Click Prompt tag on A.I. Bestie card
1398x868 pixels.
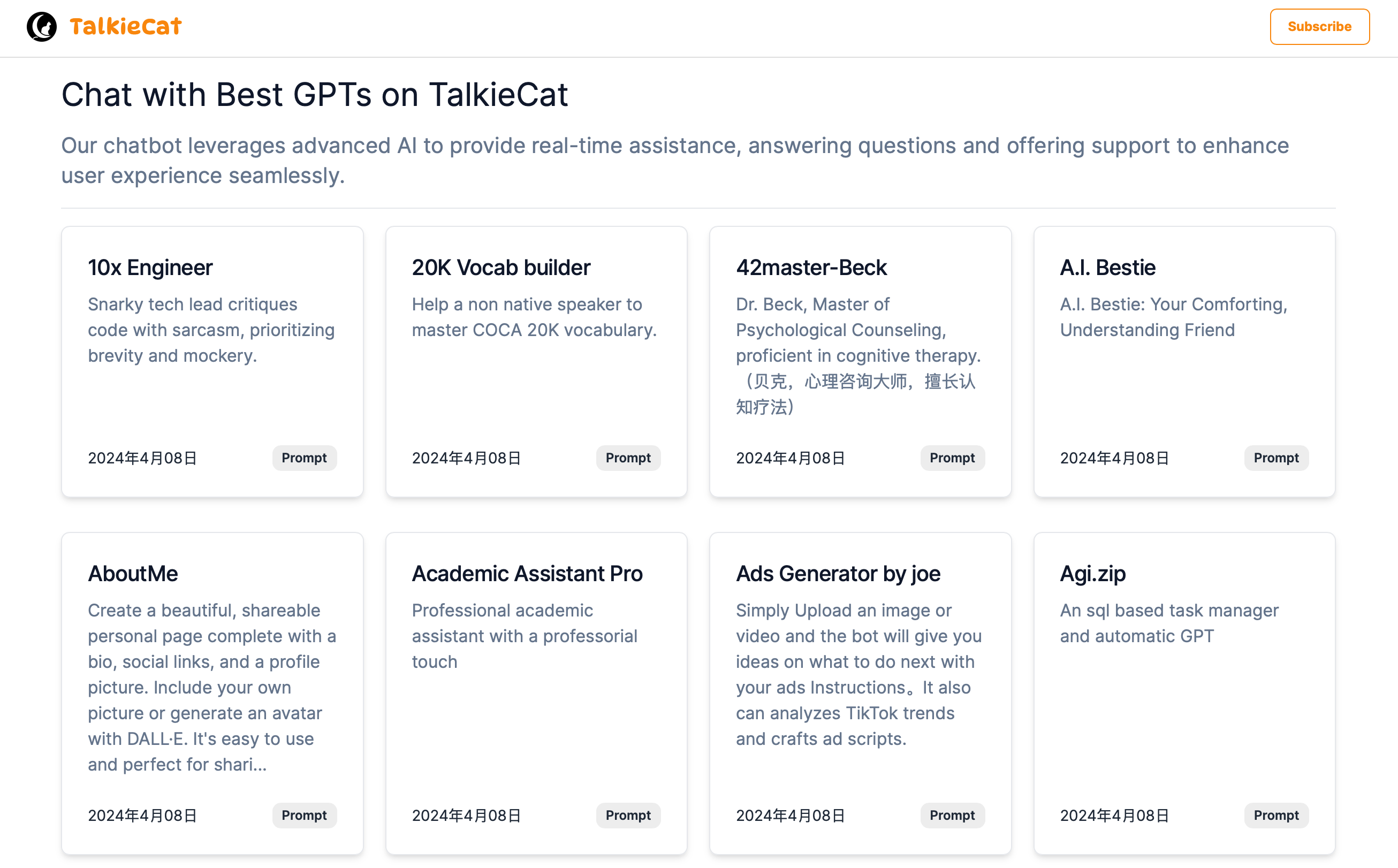1276,458
